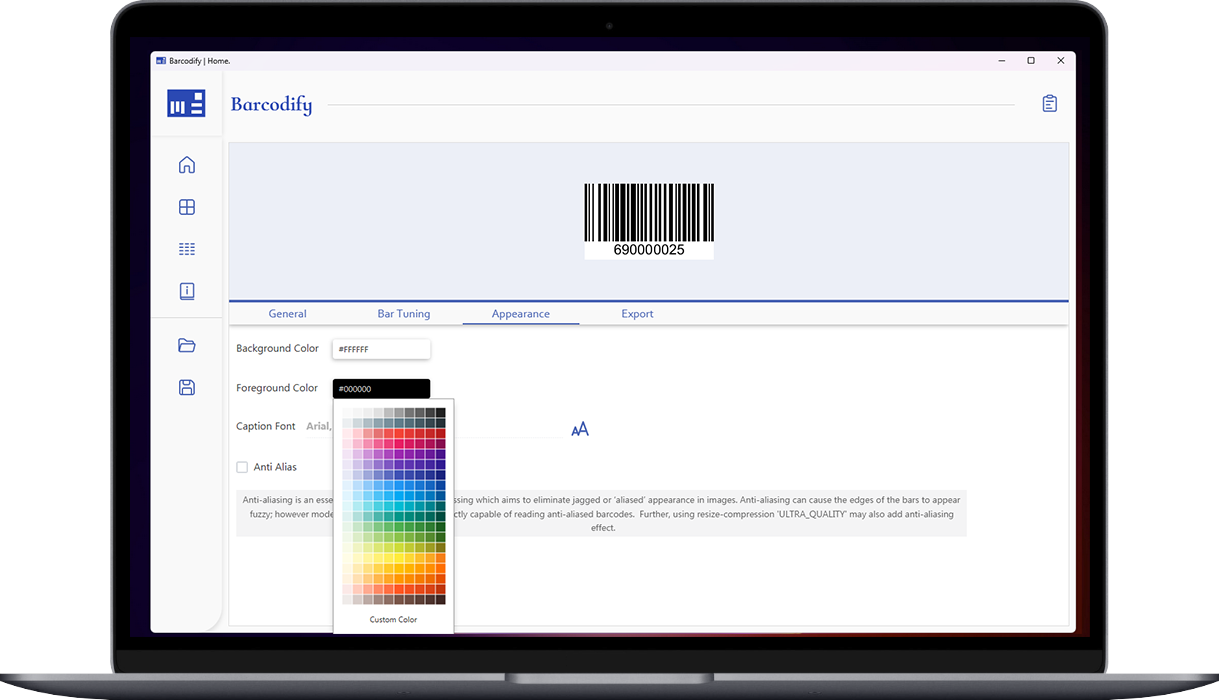Save barcode using the save disk icon

(x=187, y=387)
